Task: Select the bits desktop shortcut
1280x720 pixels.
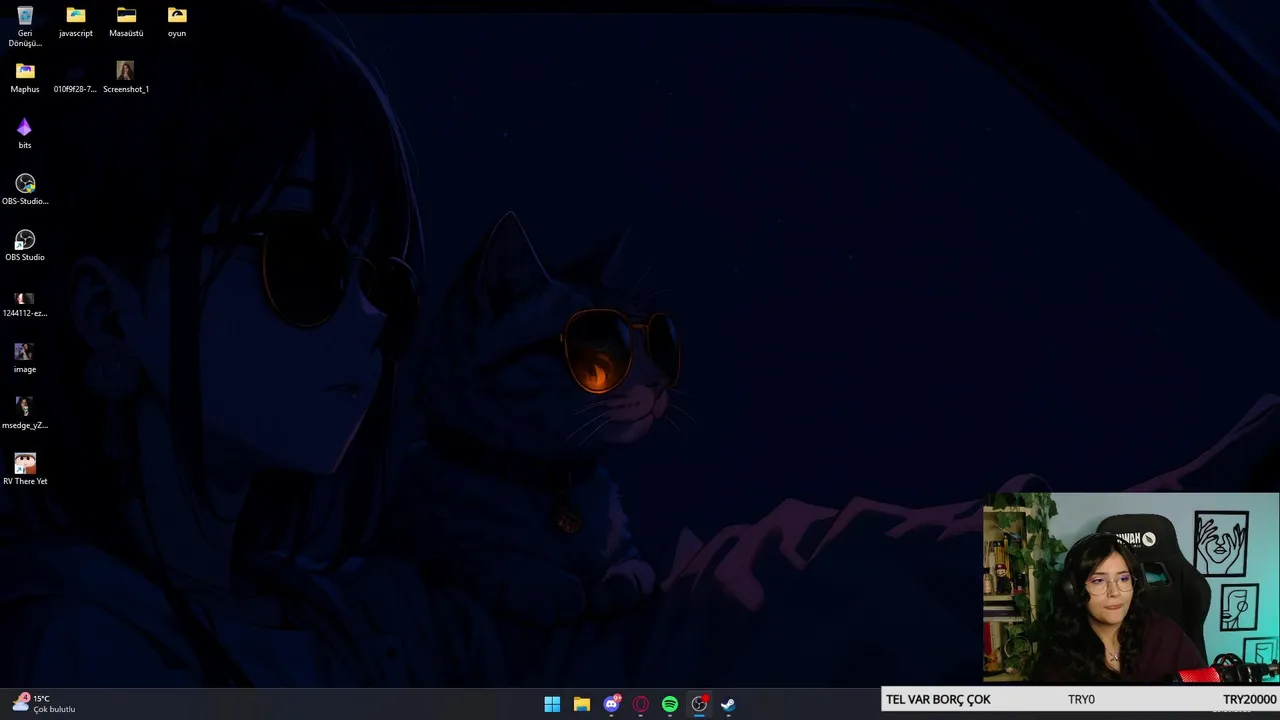Action: tap(25, 134)
